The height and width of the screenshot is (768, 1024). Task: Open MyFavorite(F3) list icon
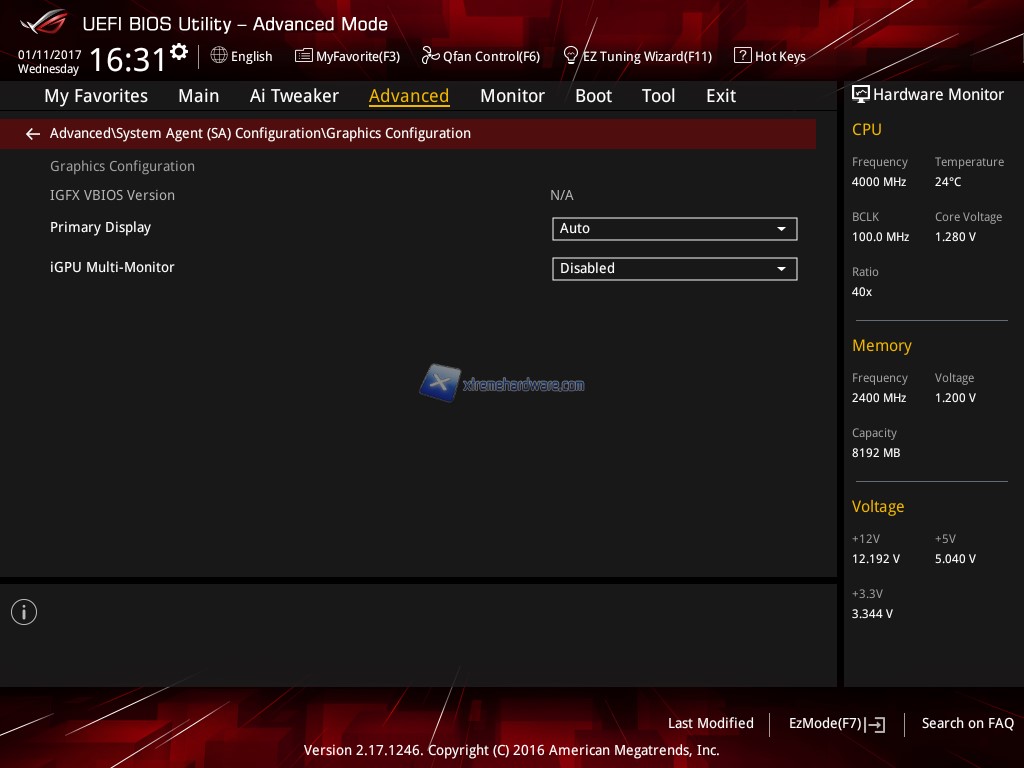(303, 56)
